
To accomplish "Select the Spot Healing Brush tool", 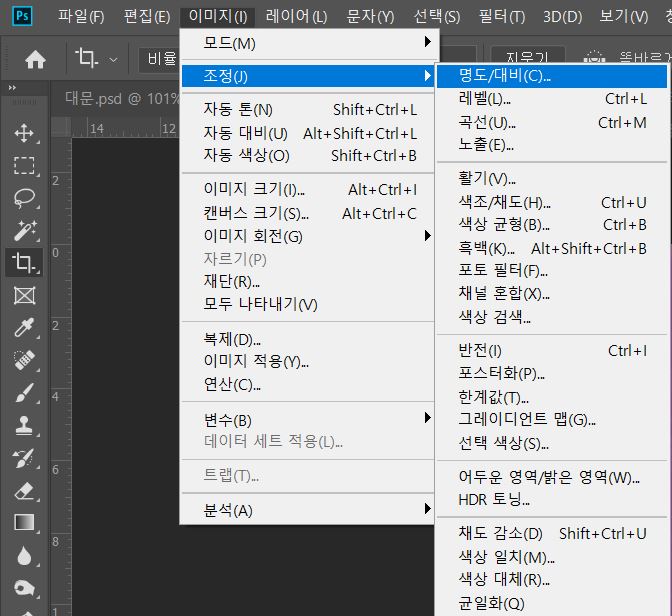I will coord(24,361).
